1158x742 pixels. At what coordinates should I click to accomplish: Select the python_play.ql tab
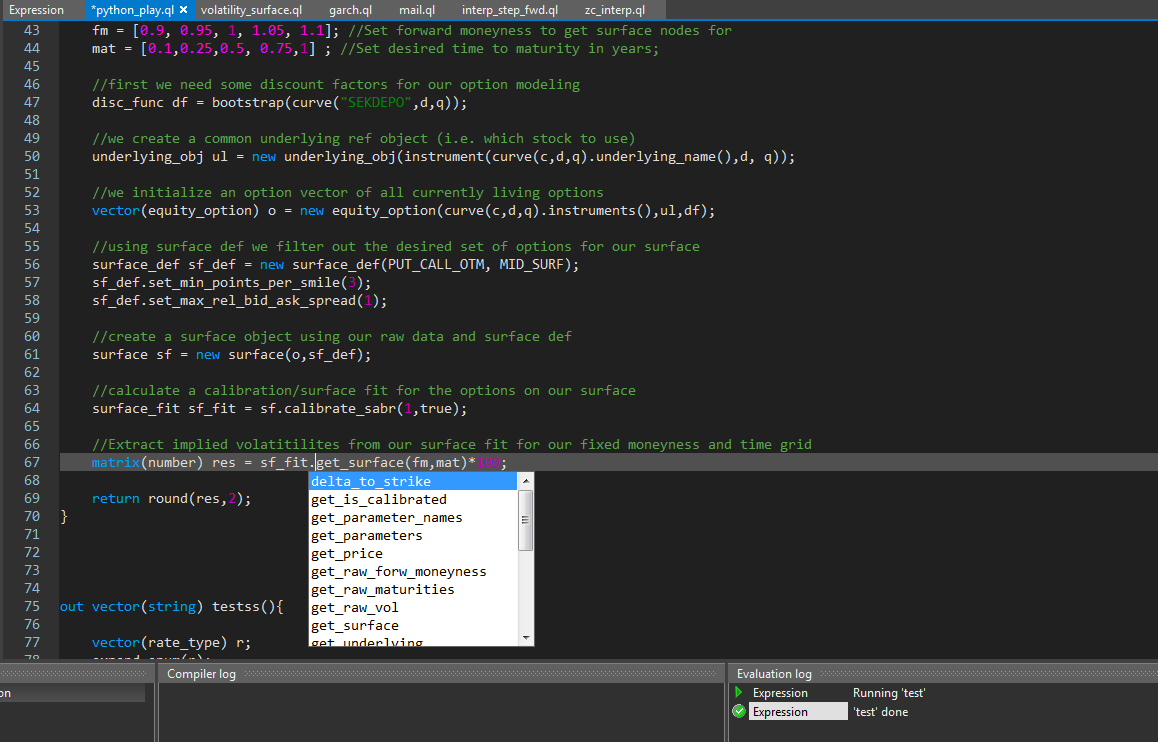point(132,10)
